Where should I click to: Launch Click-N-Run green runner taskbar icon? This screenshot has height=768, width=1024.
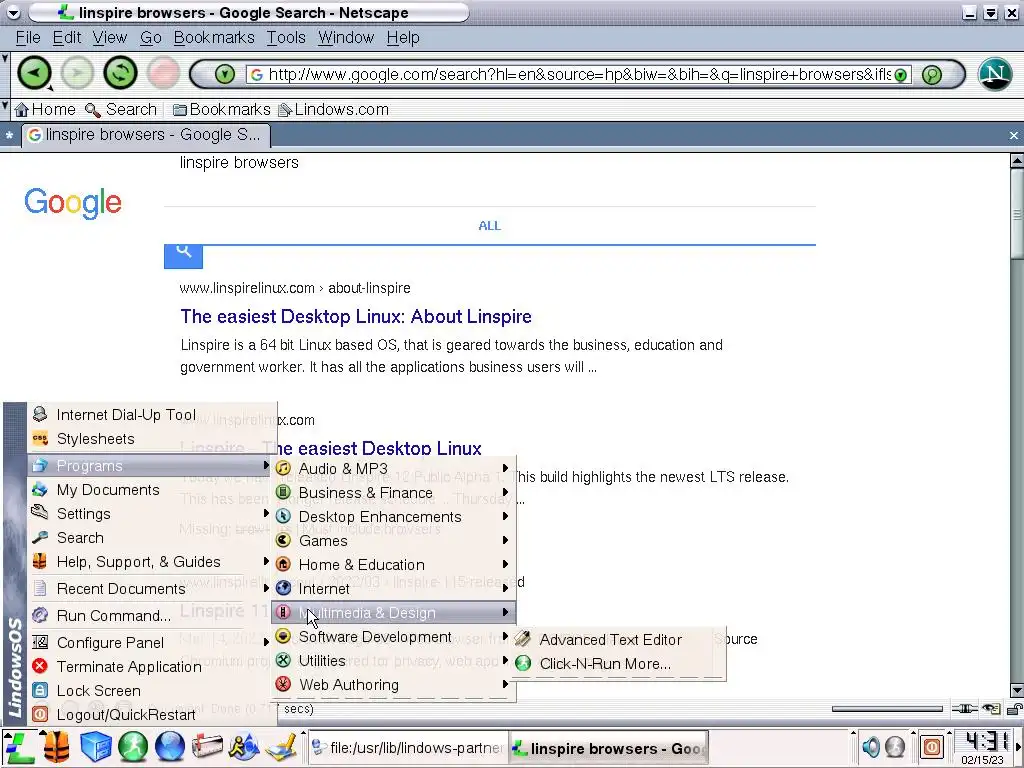click(133, 747)
